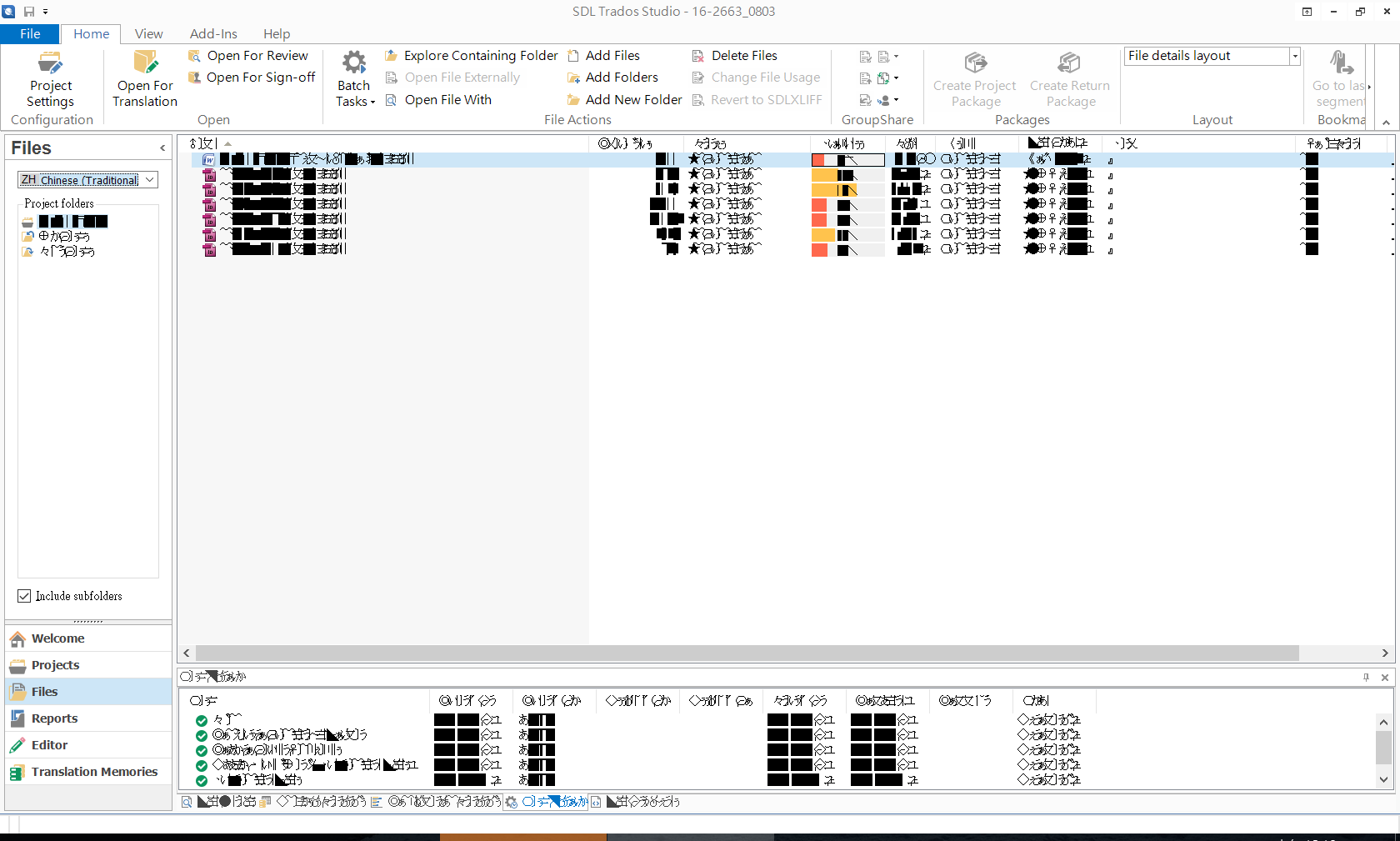Select the top project folder in tree
Image resolution: width=1400 pixels, height=841 pixels.
pyautogui.click(x=65, y=222)
